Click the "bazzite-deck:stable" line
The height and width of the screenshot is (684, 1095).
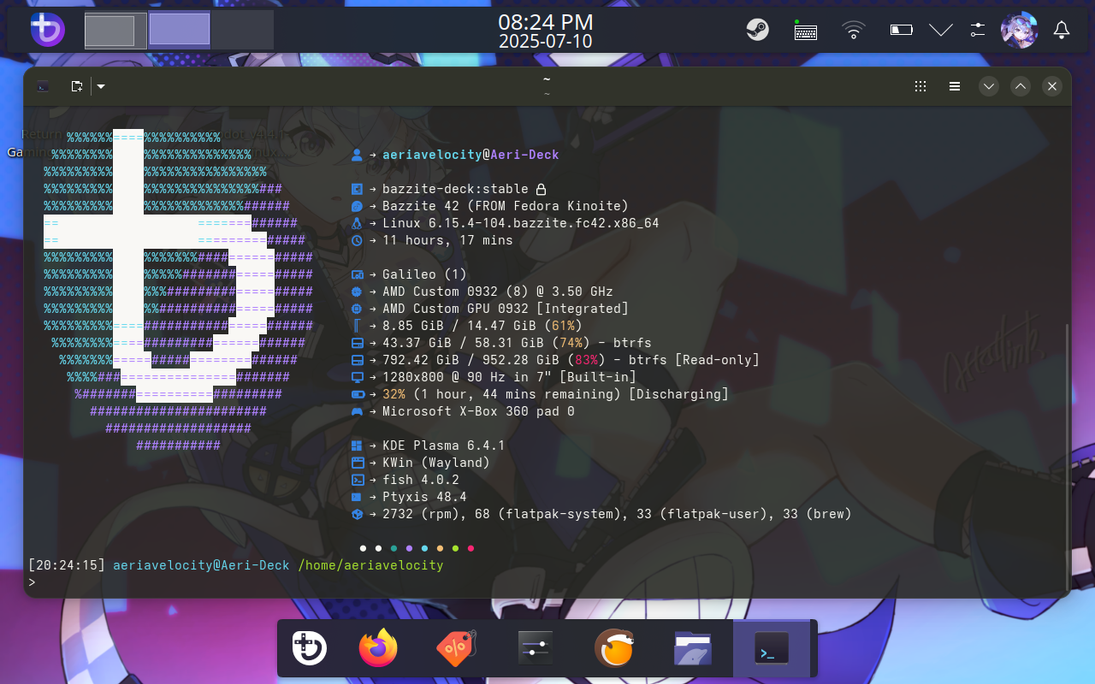click(455, 189)
